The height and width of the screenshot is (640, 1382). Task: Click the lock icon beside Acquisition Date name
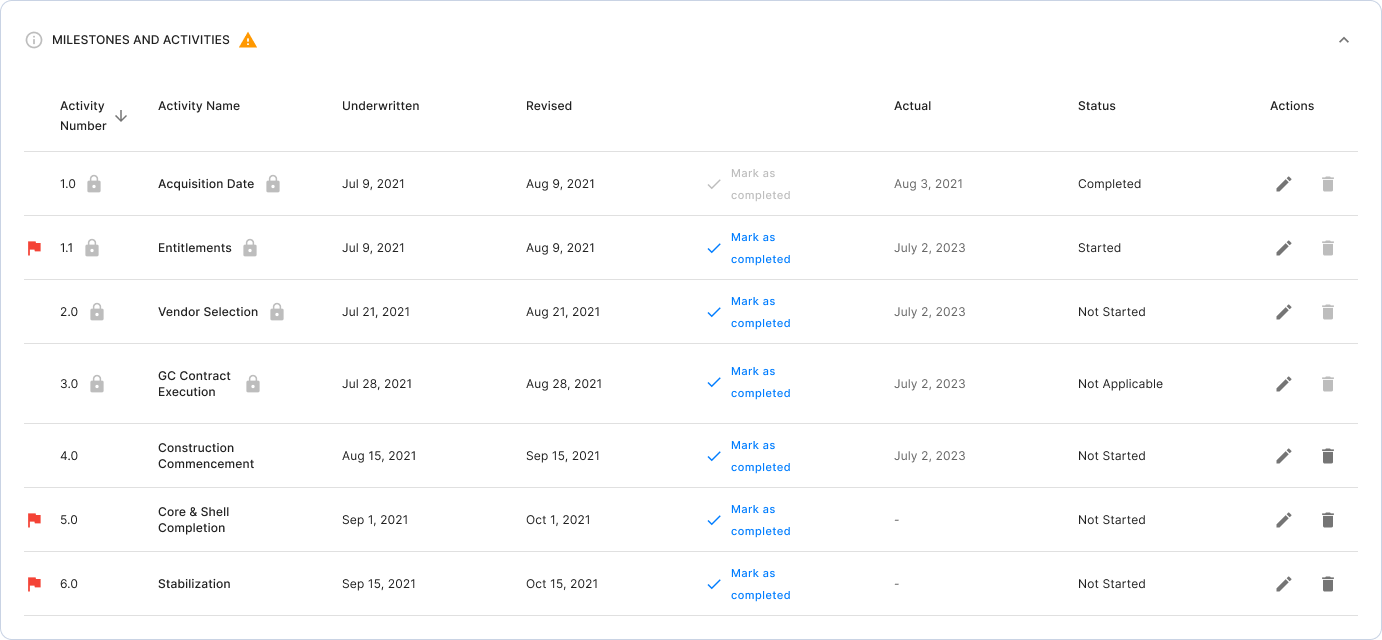click(x=273, y=184)
